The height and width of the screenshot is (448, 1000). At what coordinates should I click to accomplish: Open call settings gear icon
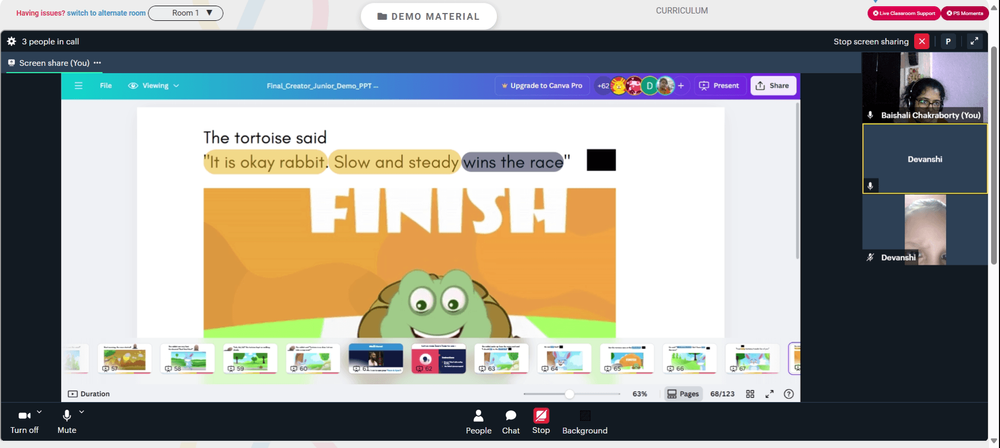11,41
